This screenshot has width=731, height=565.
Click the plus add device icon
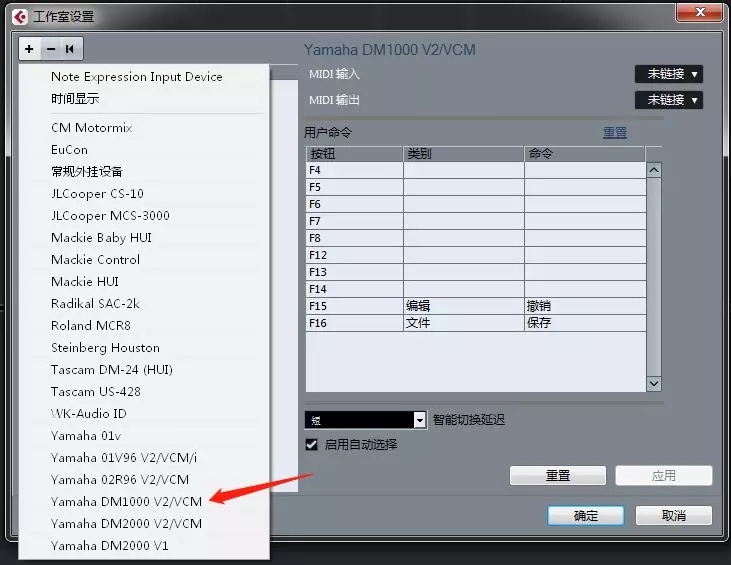pyautogui.click(x=29, y=48)
